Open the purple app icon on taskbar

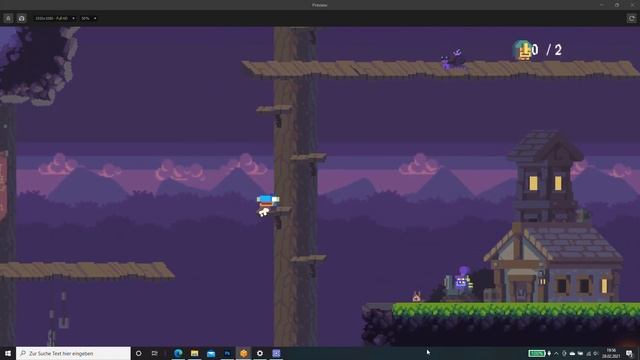coord(276,353)
